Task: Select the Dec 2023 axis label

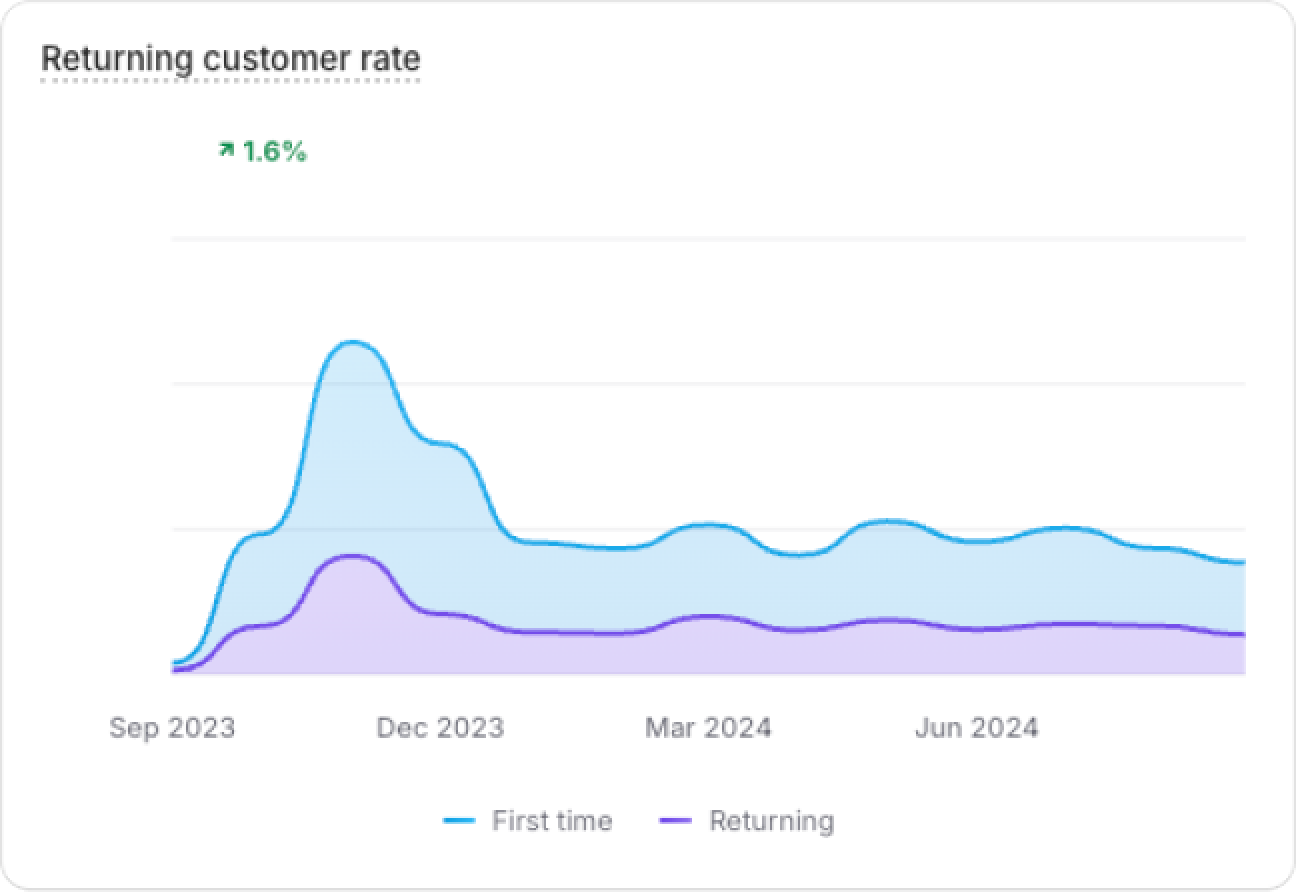Action: pyautogui.click(x=440, y=727)
